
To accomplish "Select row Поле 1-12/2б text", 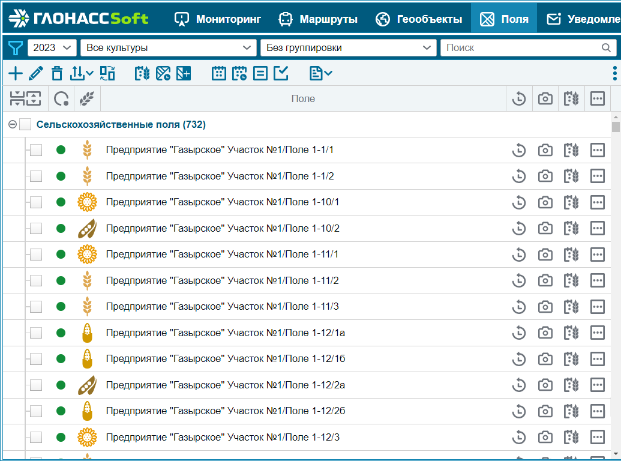I will (226, 411).
